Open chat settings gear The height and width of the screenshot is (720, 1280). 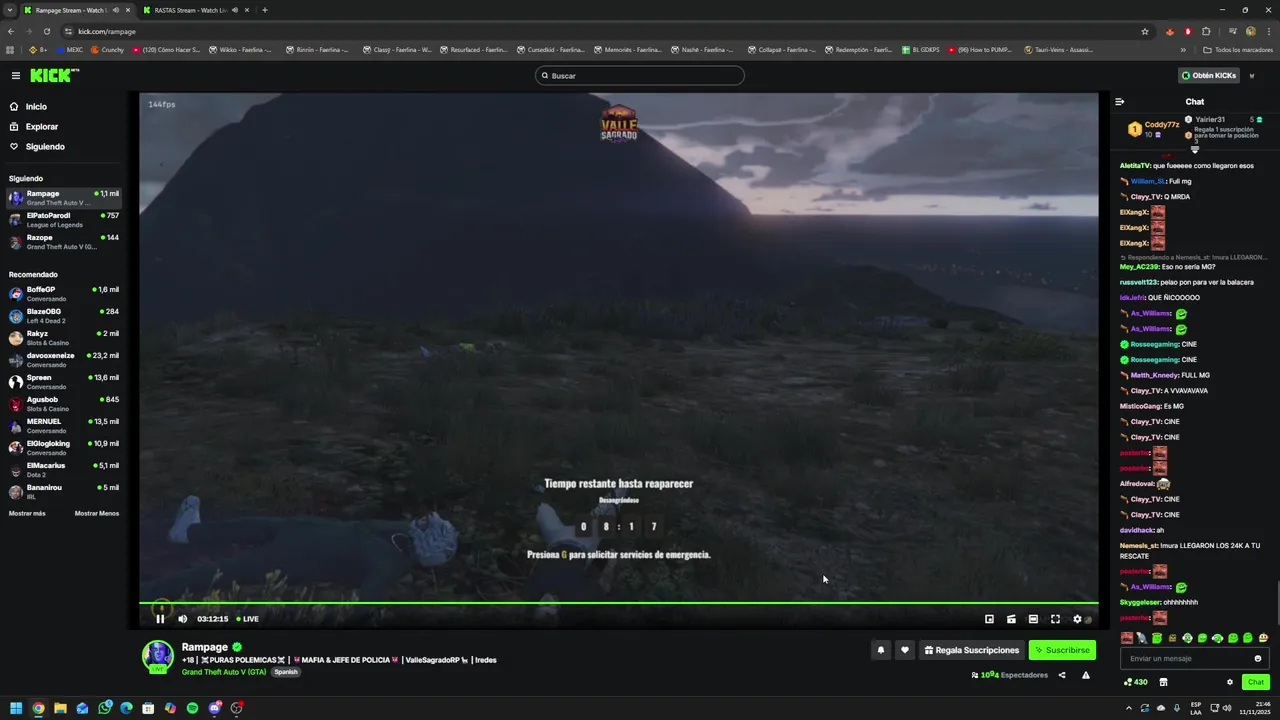click(1230, 682)
